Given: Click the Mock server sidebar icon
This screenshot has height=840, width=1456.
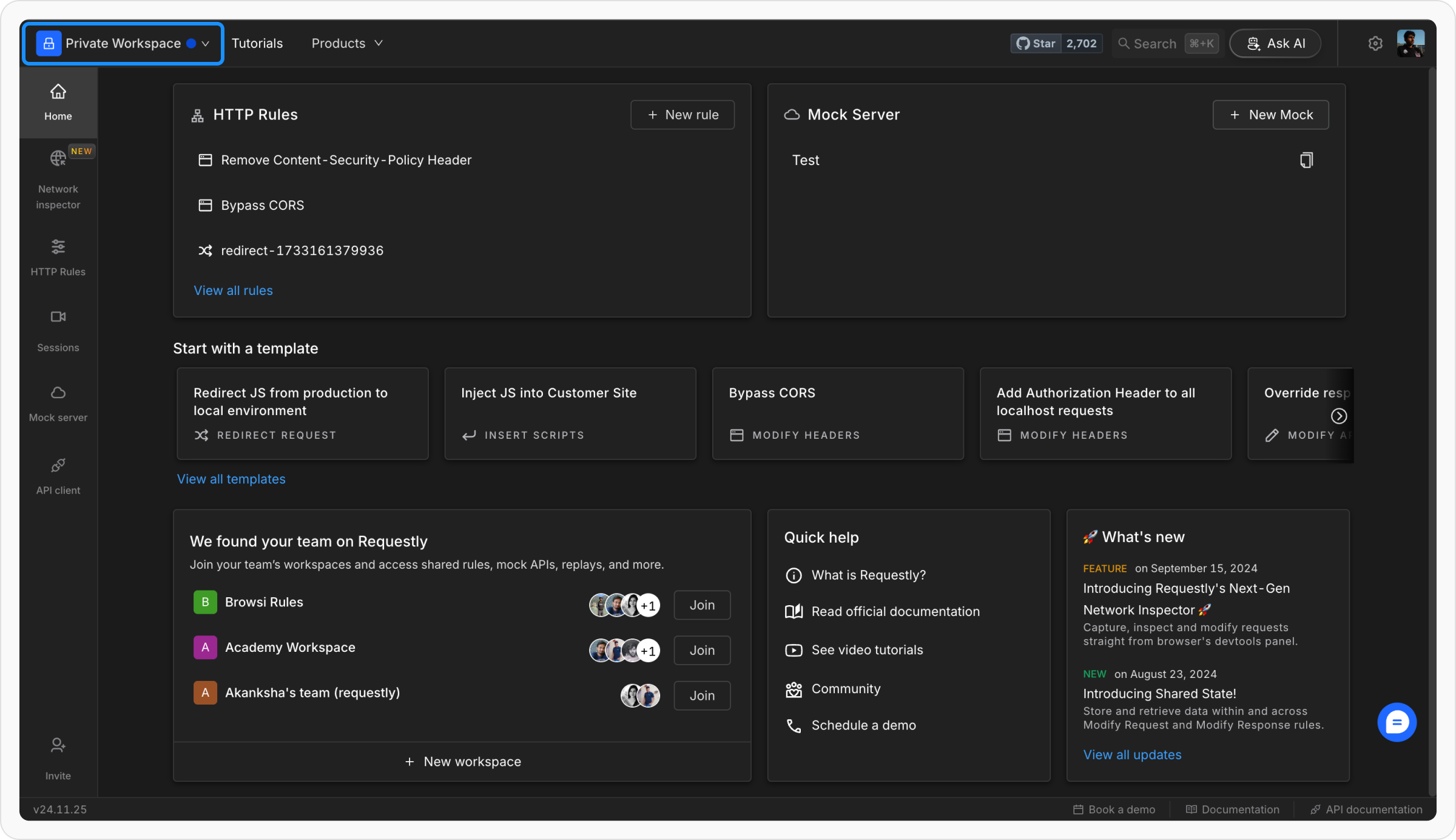Looking at the screenshot, I should [58, 393].
